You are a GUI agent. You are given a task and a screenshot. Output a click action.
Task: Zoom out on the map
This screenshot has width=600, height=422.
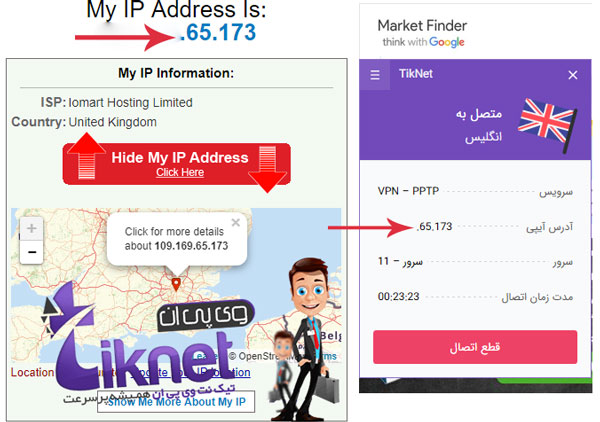tap(31, 252)
